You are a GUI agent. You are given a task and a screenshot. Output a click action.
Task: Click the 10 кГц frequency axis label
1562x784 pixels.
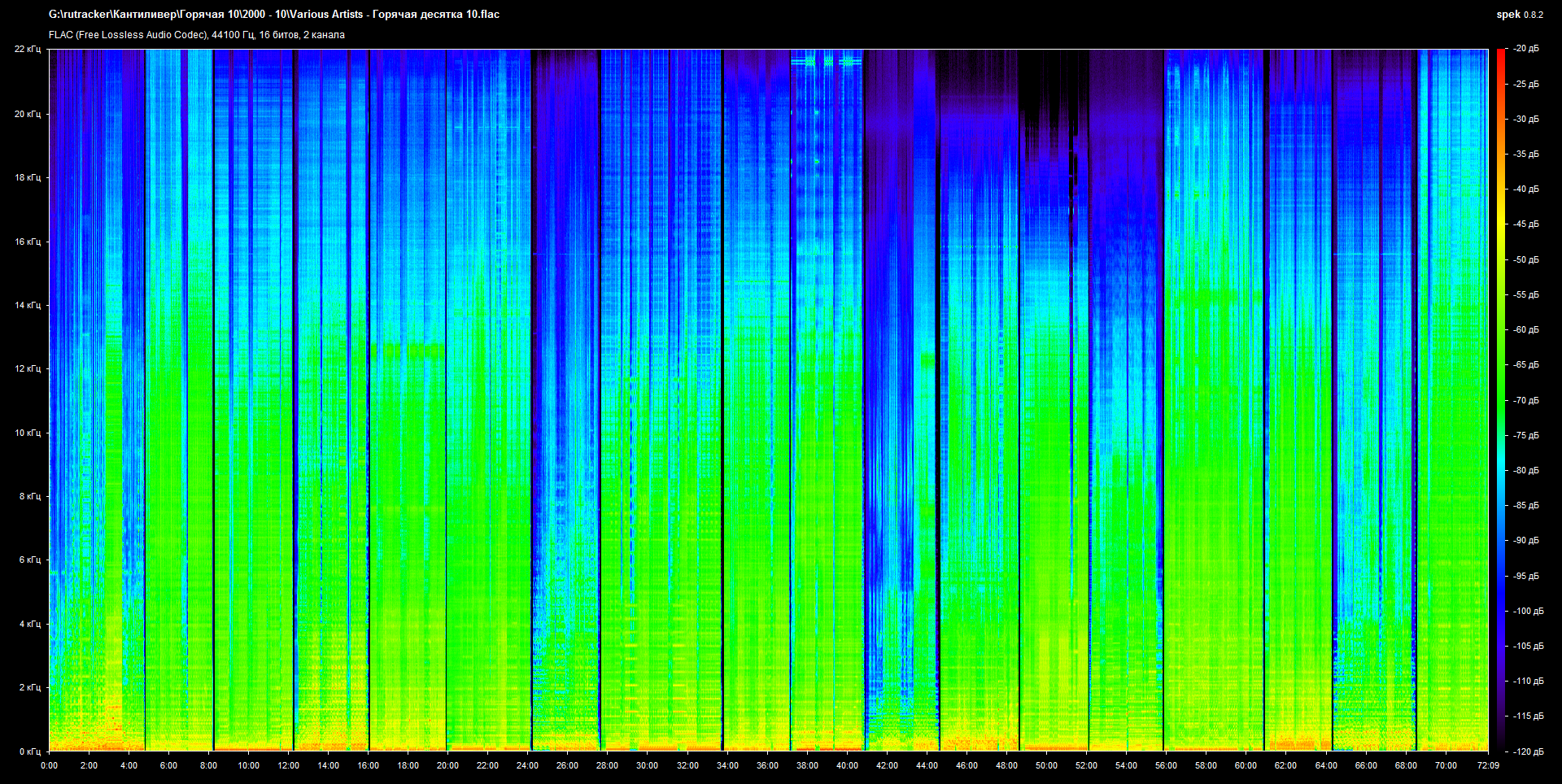pyautogui.click(x=27, y=433)
